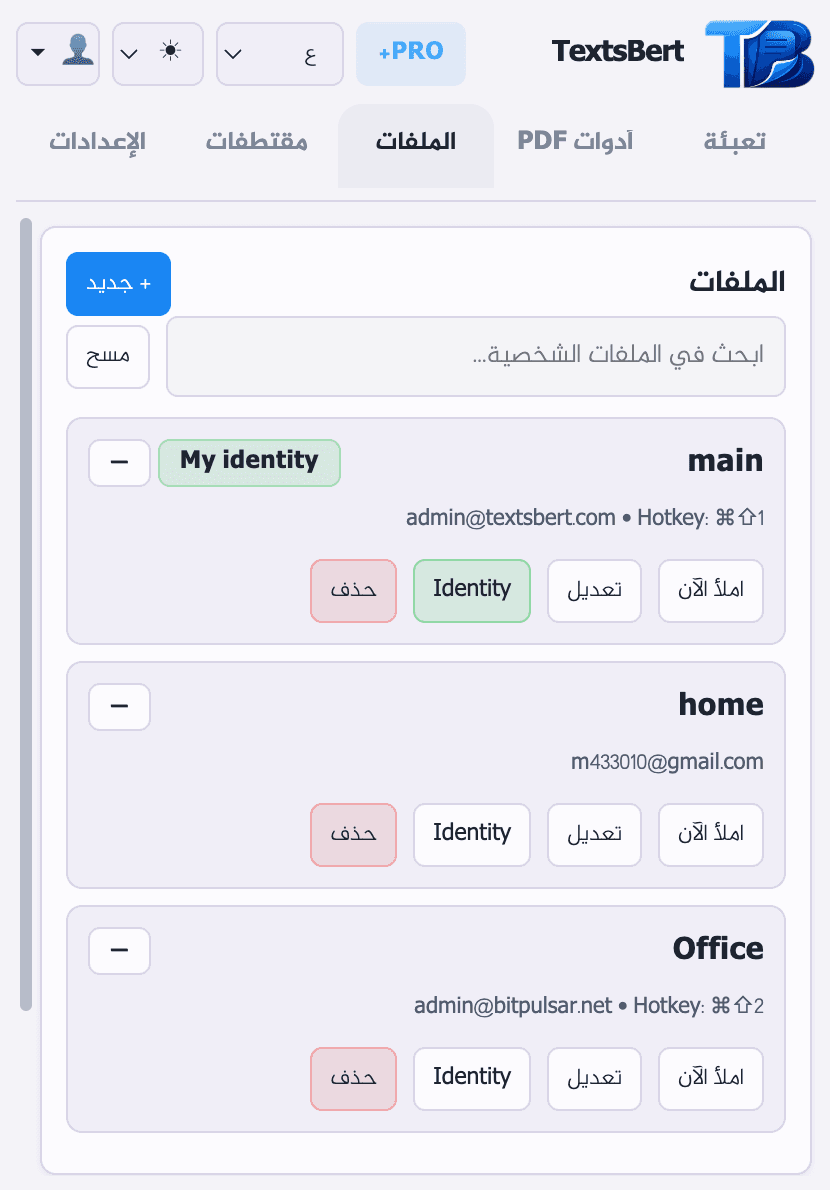This screenshot has height=1190, width=830.
Task: Click the مسح clear button
Action: (x=107, y=357)
